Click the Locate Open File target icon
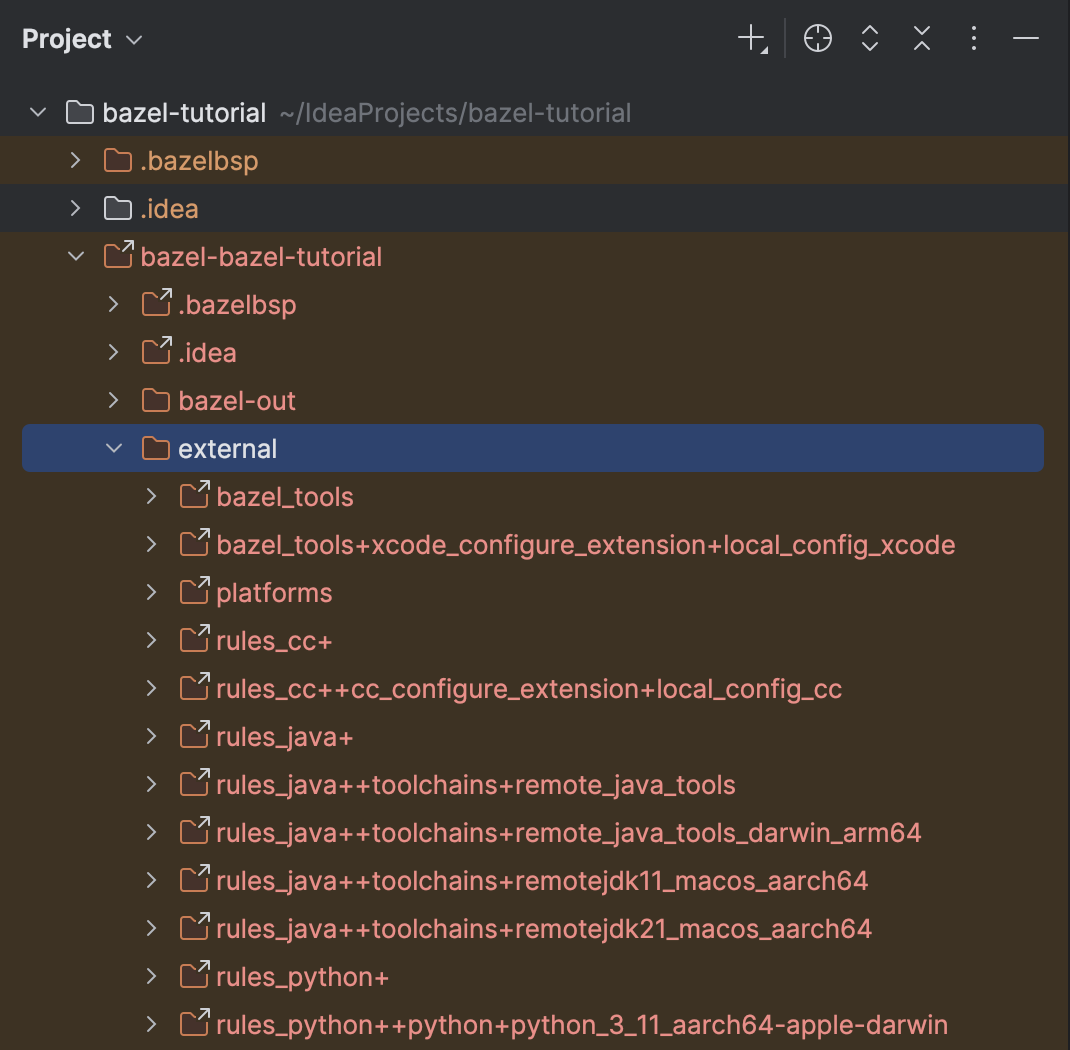Viewport: 1070px width, 1050px height. pyautogui.click(x=817, y=38)
